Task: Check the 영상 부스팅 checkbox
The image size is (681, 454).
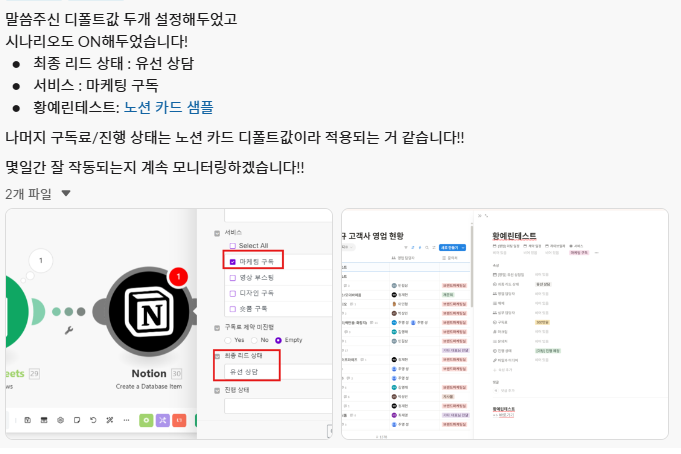Action: (x=232, y=278)
